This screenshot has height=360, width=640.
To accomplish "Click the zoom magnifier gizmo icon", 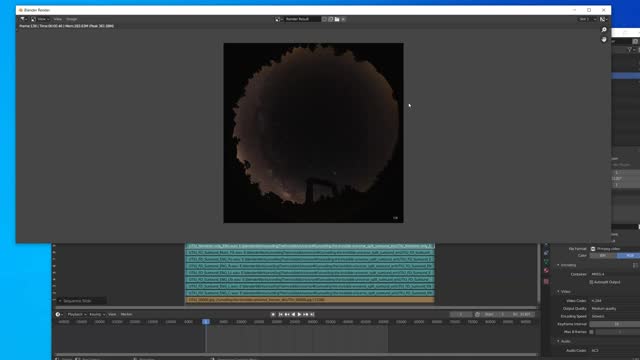I will [604, 30].
